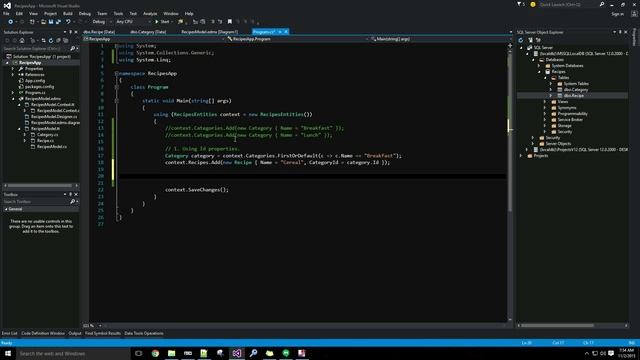Close the Toolbox panel
640x360 pixels.
click(x=76, y=195)
